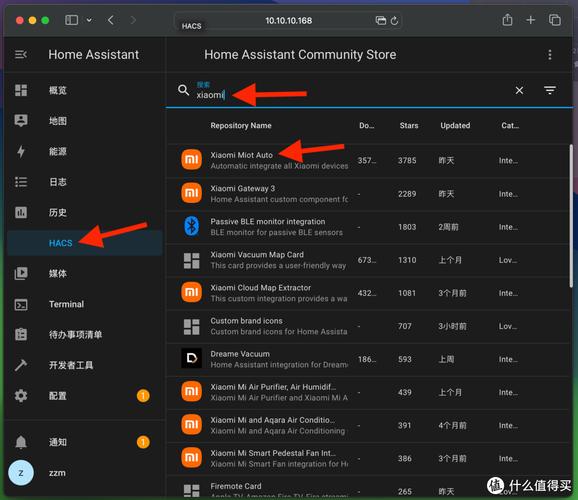Screen dimensions: 578x500
Task: Click the 2周前 updated value
Action: [x=448, y=227]
